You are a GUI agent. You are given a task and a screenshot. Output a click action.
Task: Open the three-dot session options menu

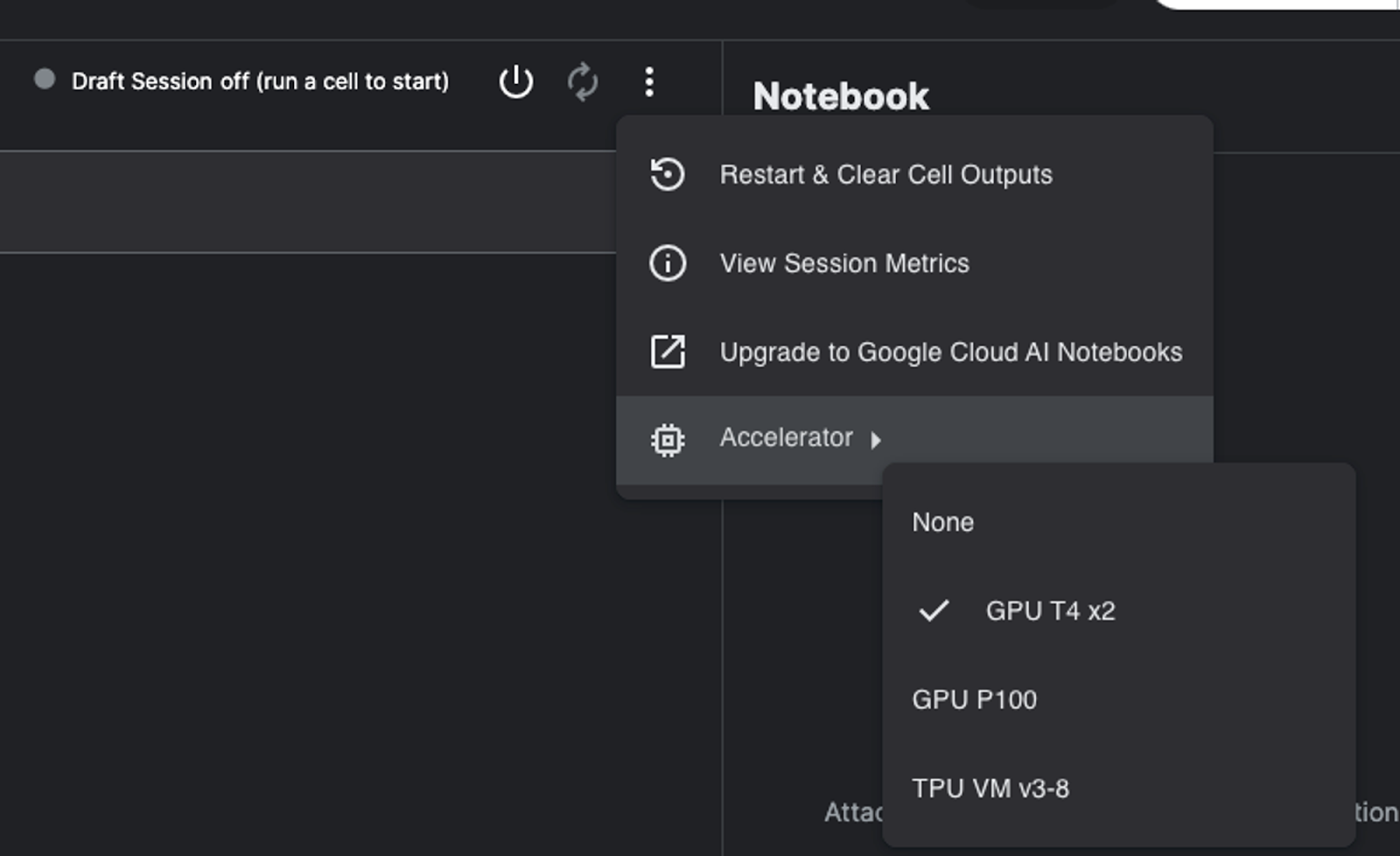coord(649,81)
